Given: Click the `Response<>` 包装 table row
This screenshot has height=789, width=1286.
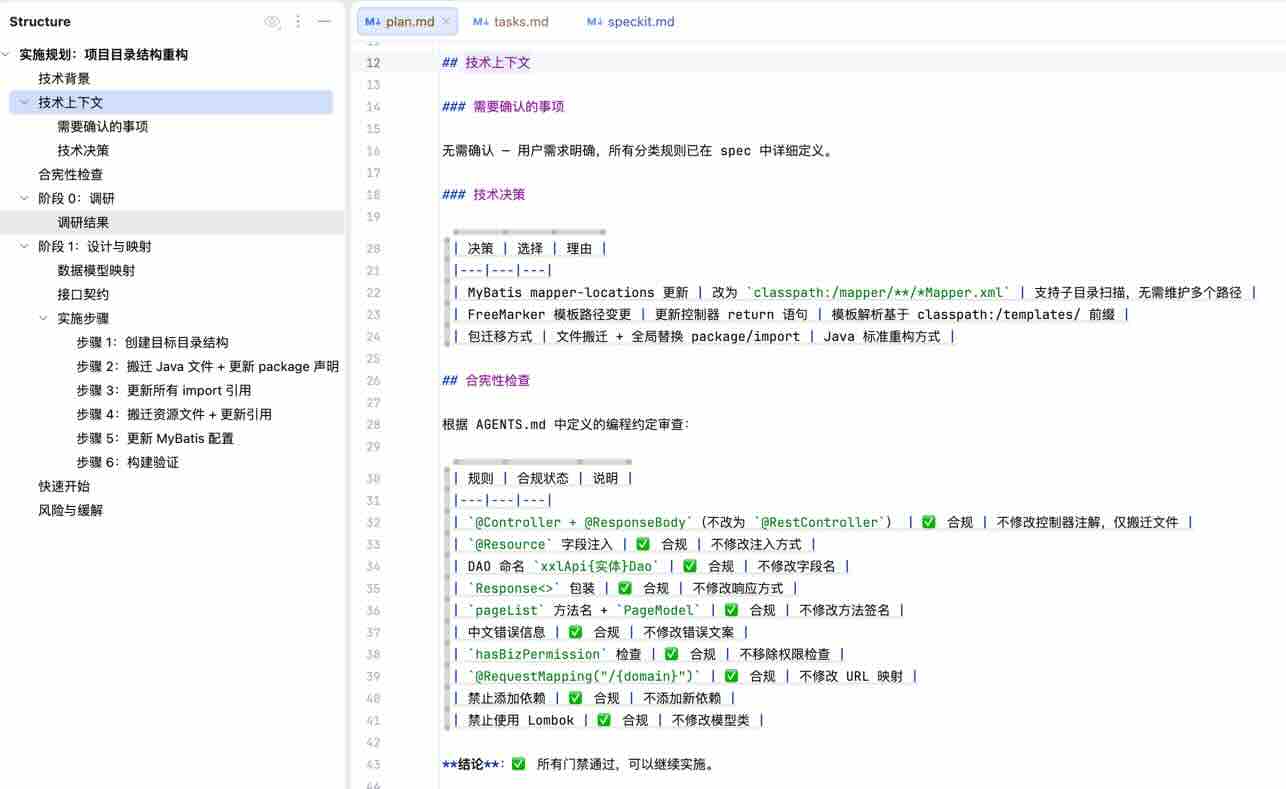Looking at the screenshot, I should tap(625, 589).
